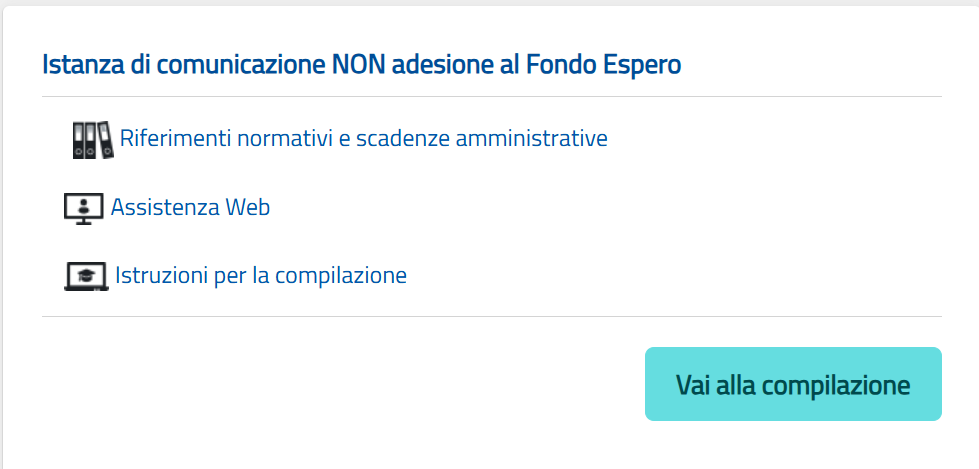Open Riferimenti normativi e scadenze amministrative link

tap(363, 138)
